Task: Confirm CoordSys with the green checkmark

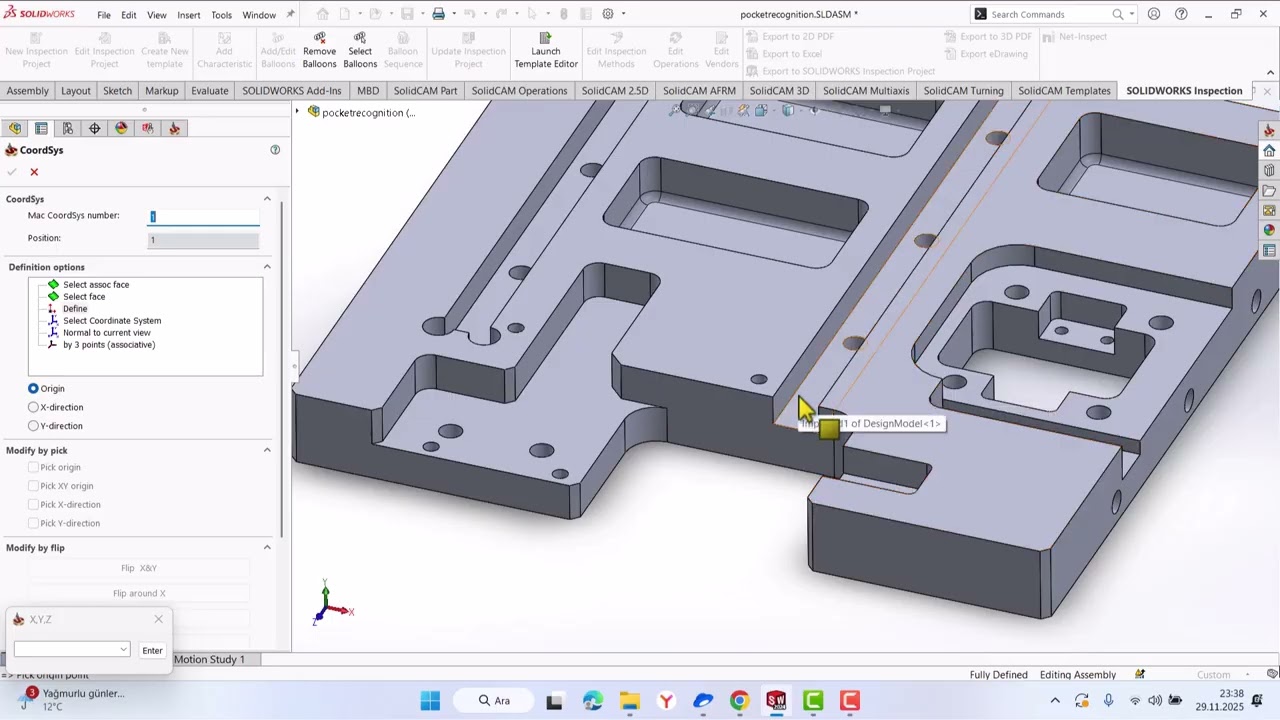Action: coord(12,172)
